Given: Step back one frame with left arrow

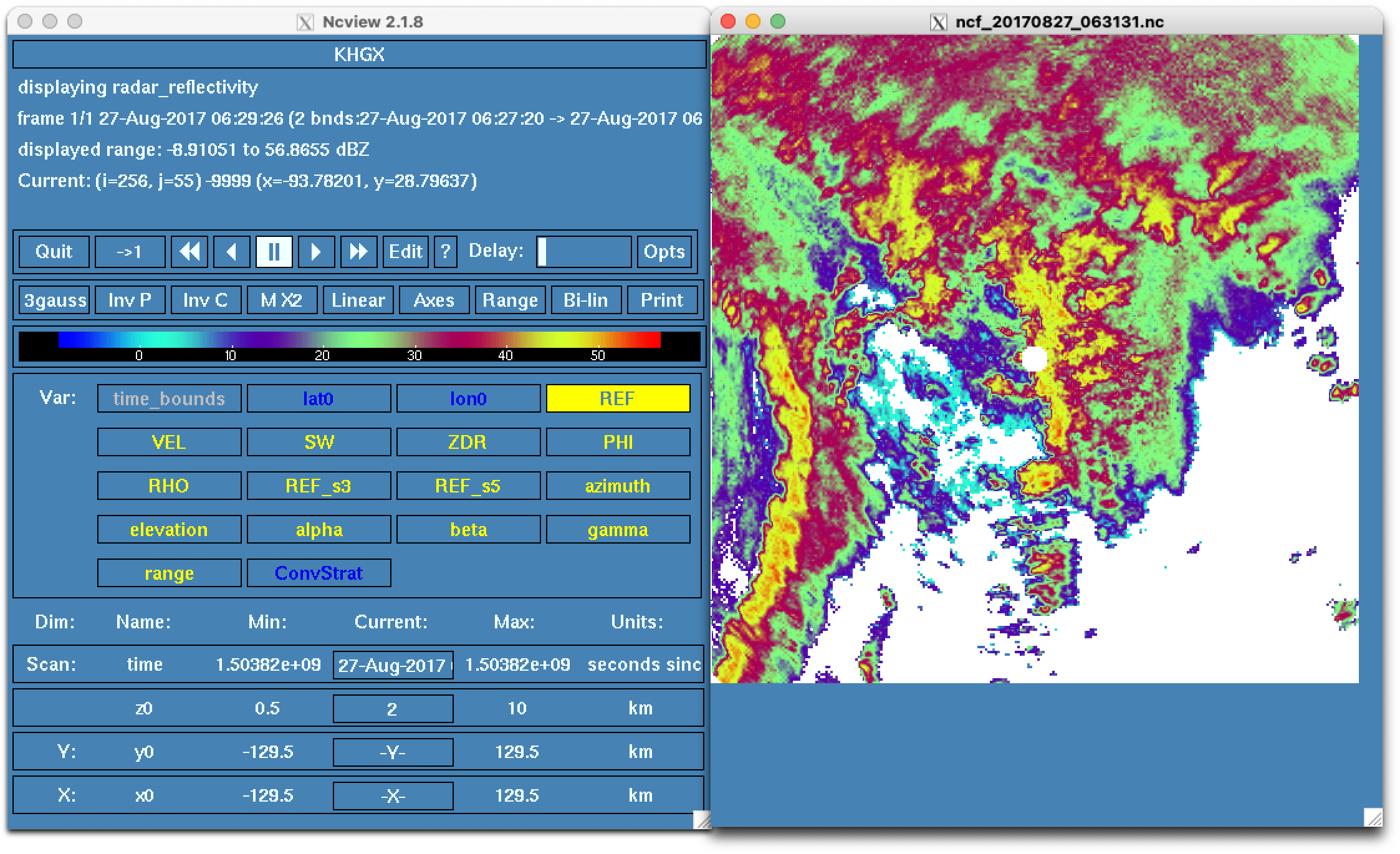Looking at the screenshot, I should [x=232, y=252].
